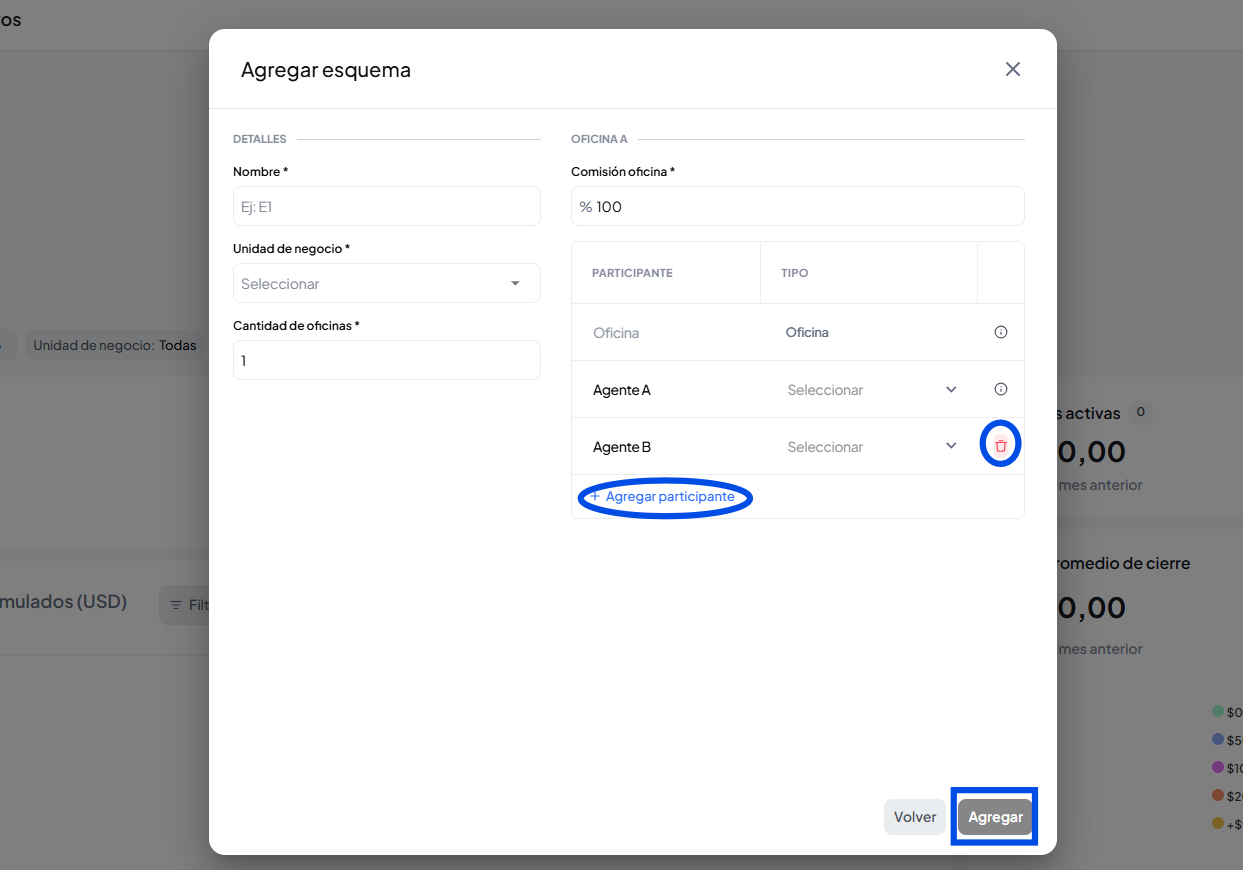Open the Unidad de negocio dropdown
The height and width of the screenshot is (870, 1243).
click(386, 283)
